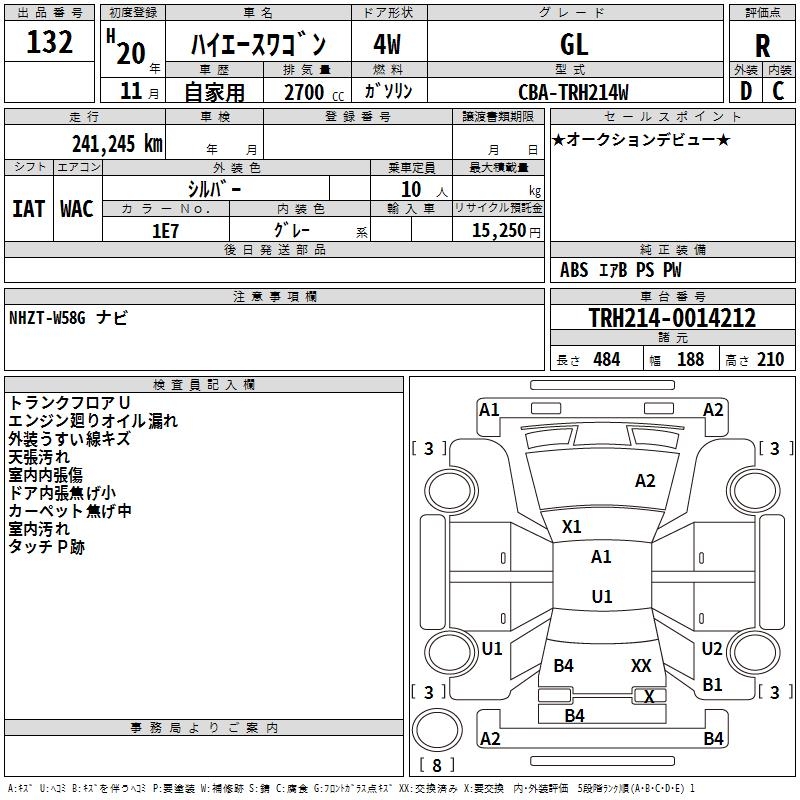Image resolution: width=800 pixels, height=800 pixels.
Task: Click the width value 188
Action: pos(690,359)
